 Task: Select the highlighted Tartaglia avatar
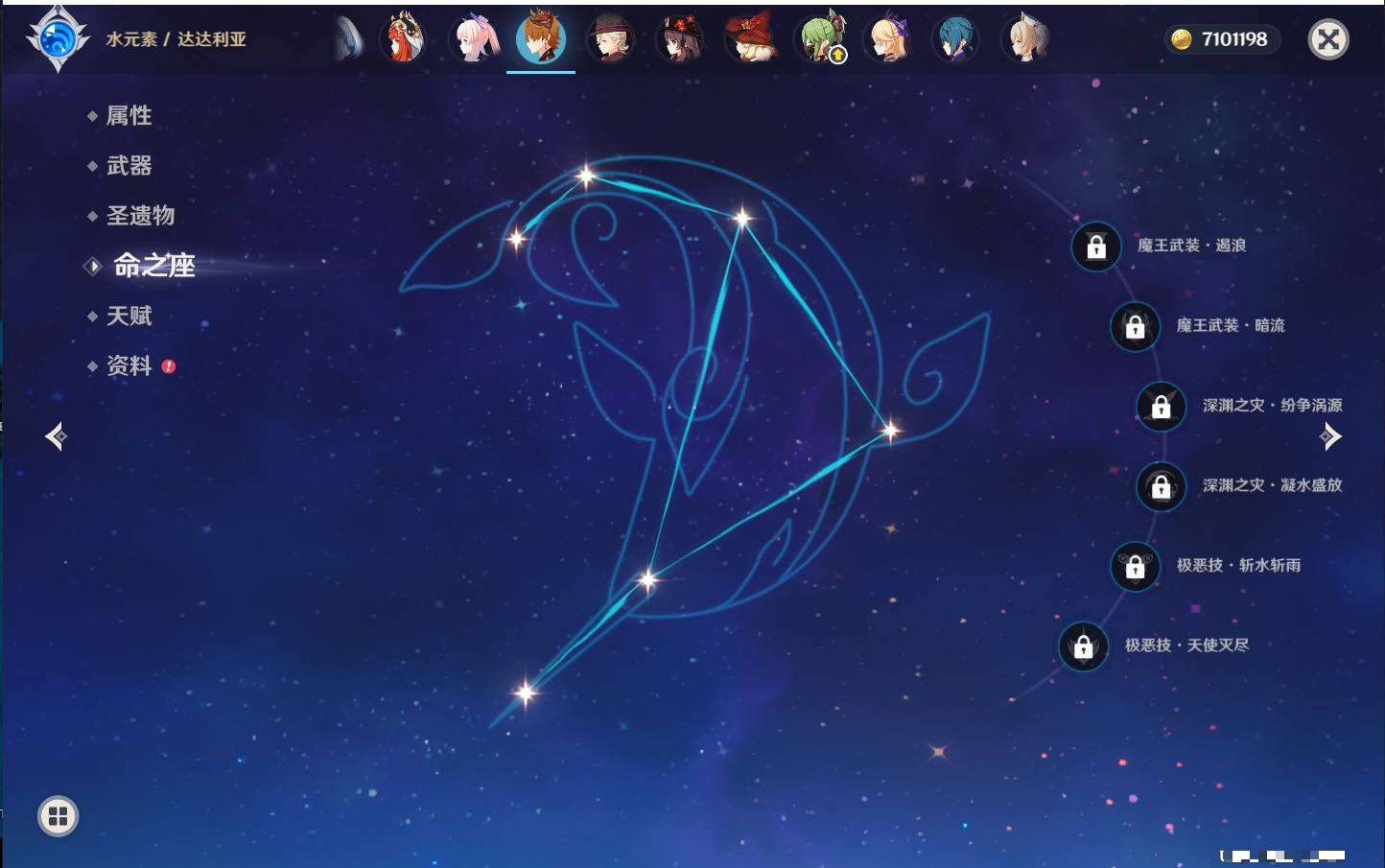(x=541, y=39)
